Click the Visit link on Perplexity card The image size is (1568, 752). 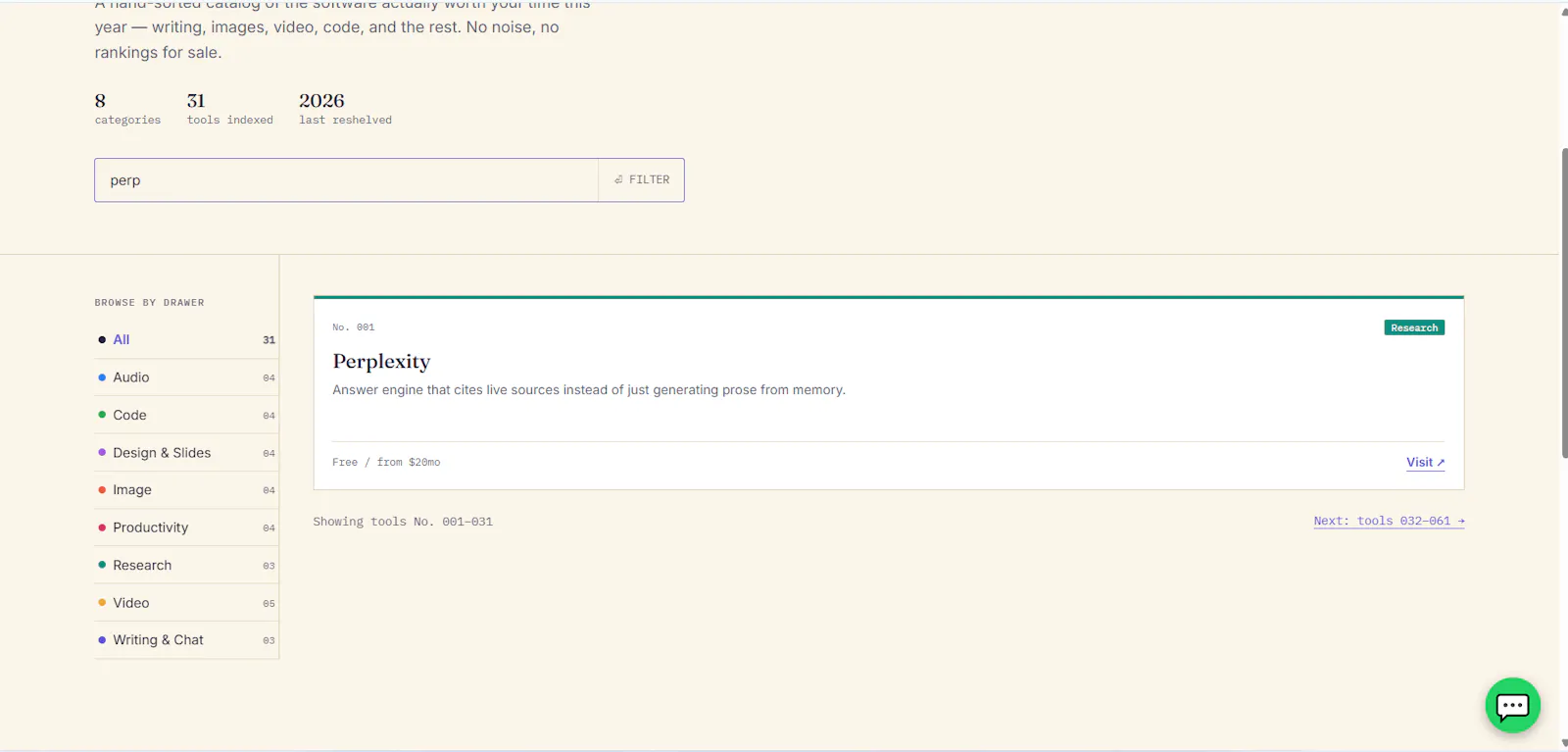tap(1425, 463)
